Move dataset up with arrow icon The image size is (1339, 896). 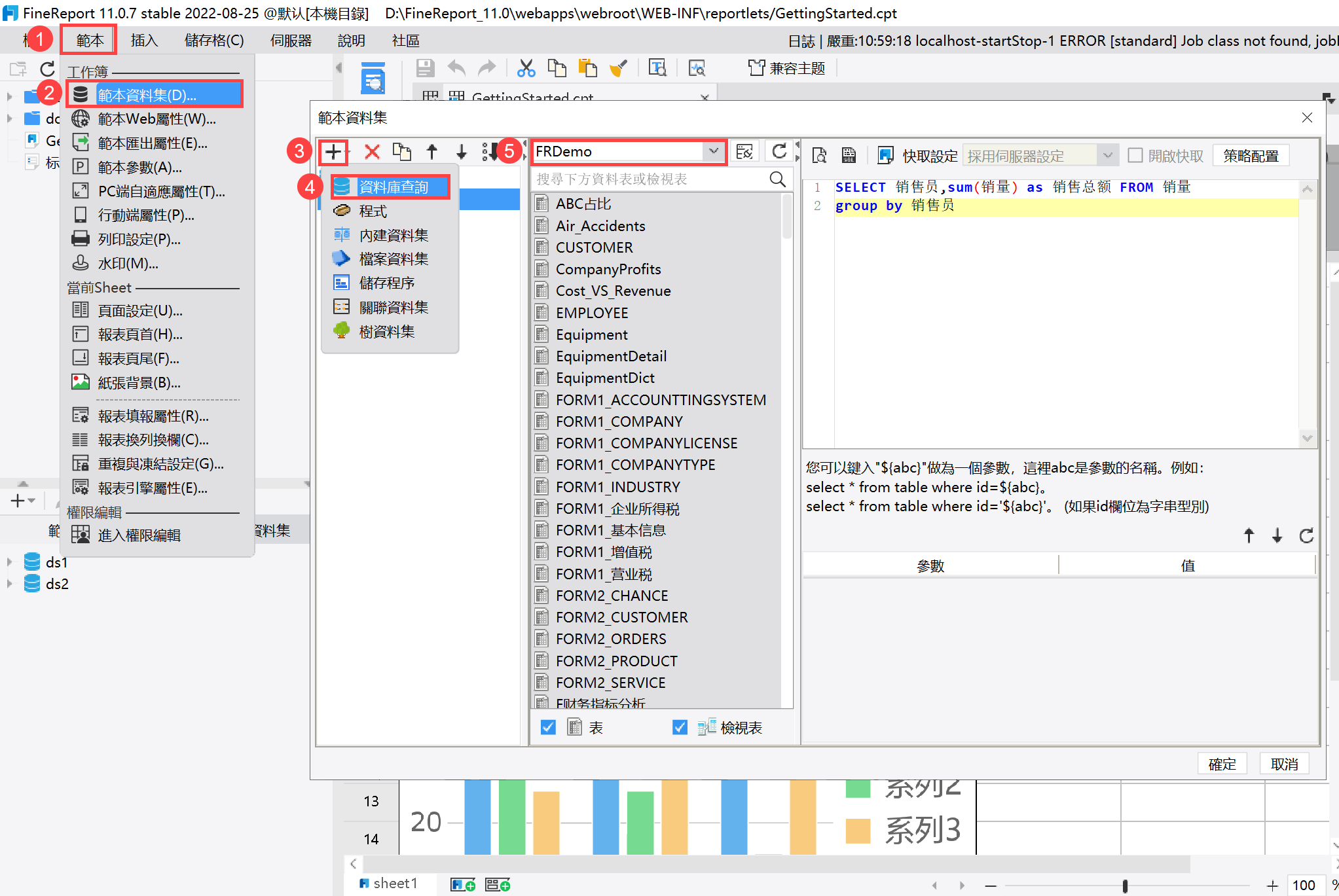tap(432, 152)
